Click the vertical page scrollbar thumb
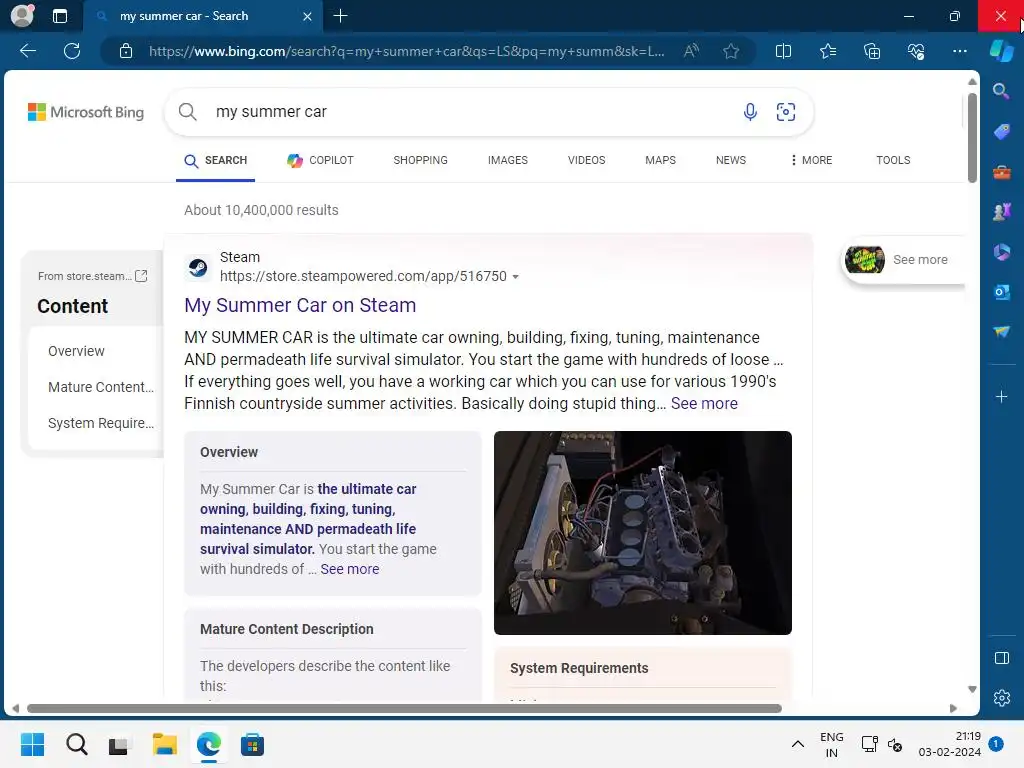Viewport: 1024px width, 768px height. (x=972, y=137)
